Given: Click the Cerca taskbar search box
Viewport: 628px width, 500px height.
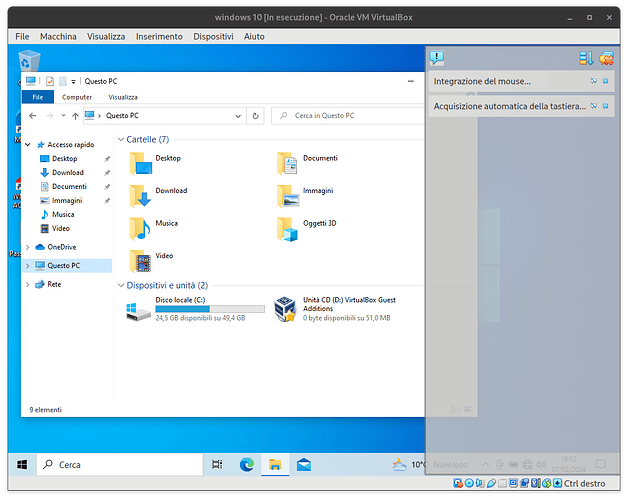Looking at the screenshot, I should coord(120,465).
